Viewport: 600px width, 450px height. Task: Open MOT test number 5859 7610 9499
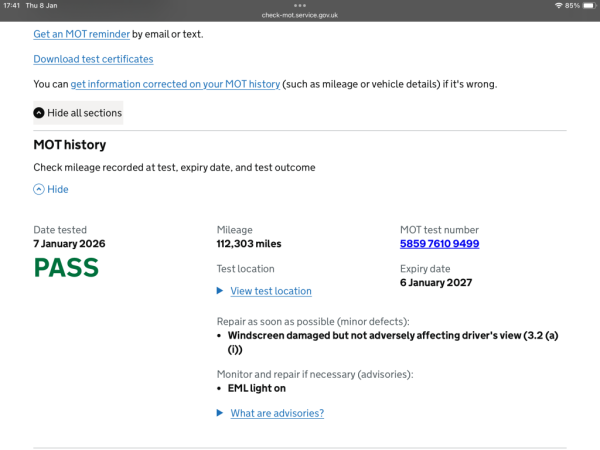(439, 244)
